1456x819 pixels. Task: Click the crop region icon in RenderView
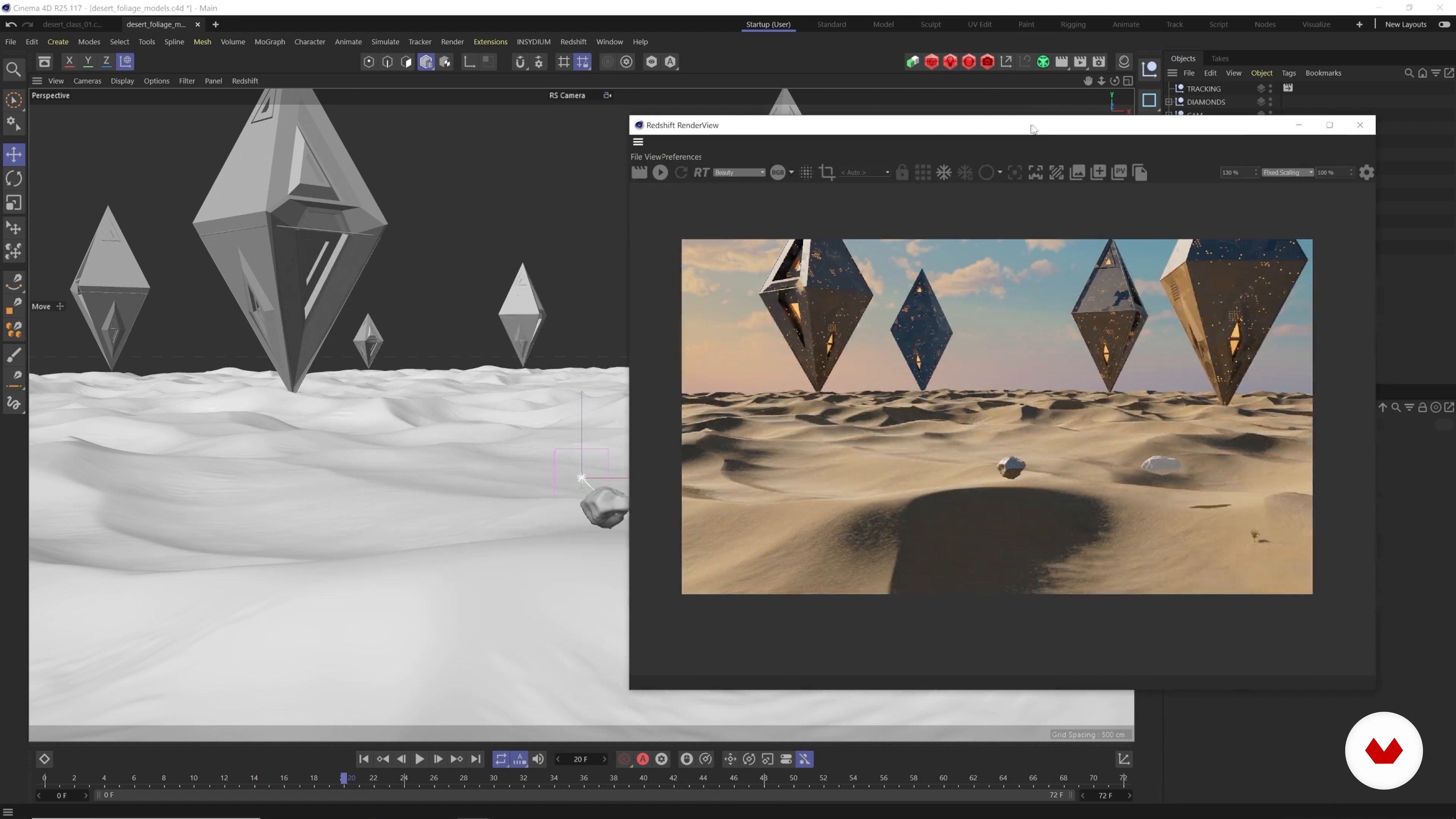(827, 173)
